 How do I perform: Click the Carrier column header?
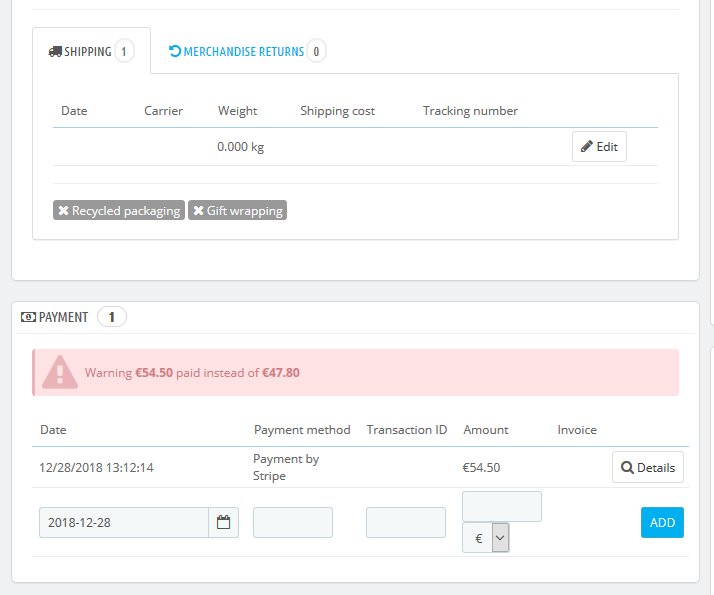click(x=163, y=111)
